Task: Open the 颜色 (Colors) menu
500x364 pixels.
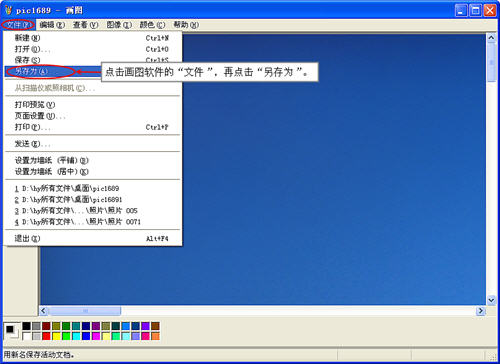Action: 152,25
